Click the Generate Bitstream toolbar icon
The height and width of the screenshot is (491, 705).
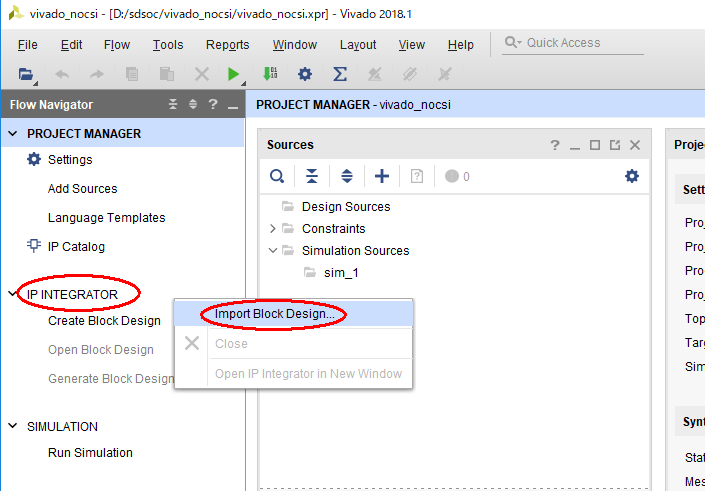270,74
